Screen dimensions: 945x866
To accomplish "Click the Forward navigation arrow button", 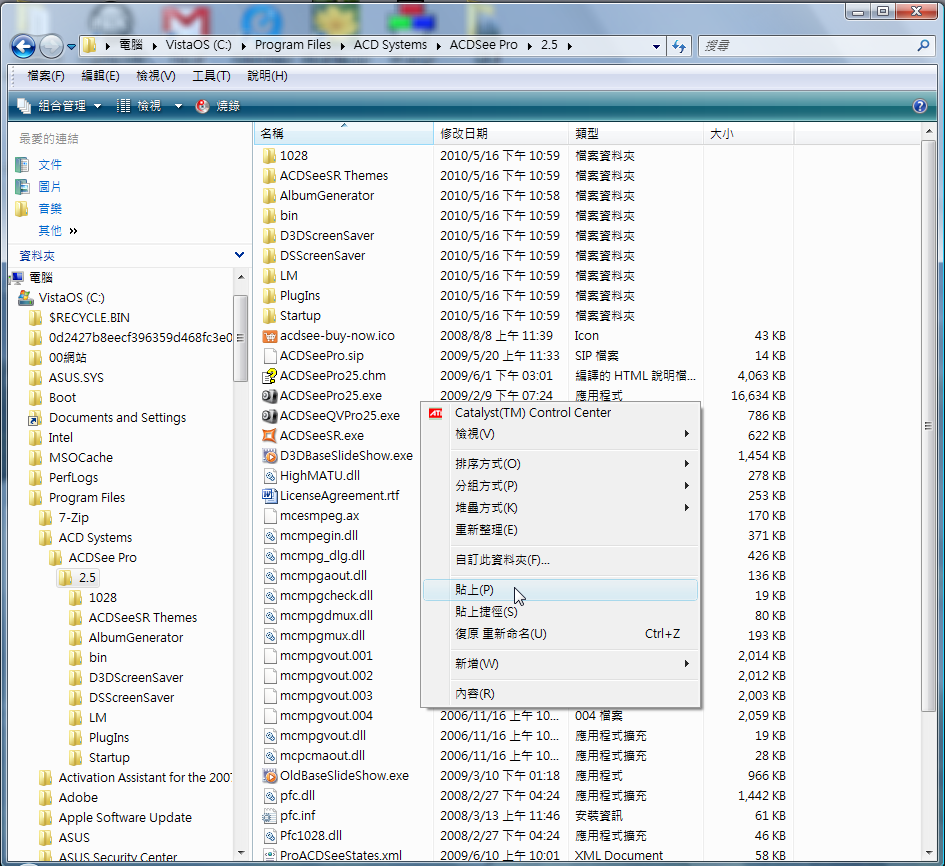I will tap(51, 46).
